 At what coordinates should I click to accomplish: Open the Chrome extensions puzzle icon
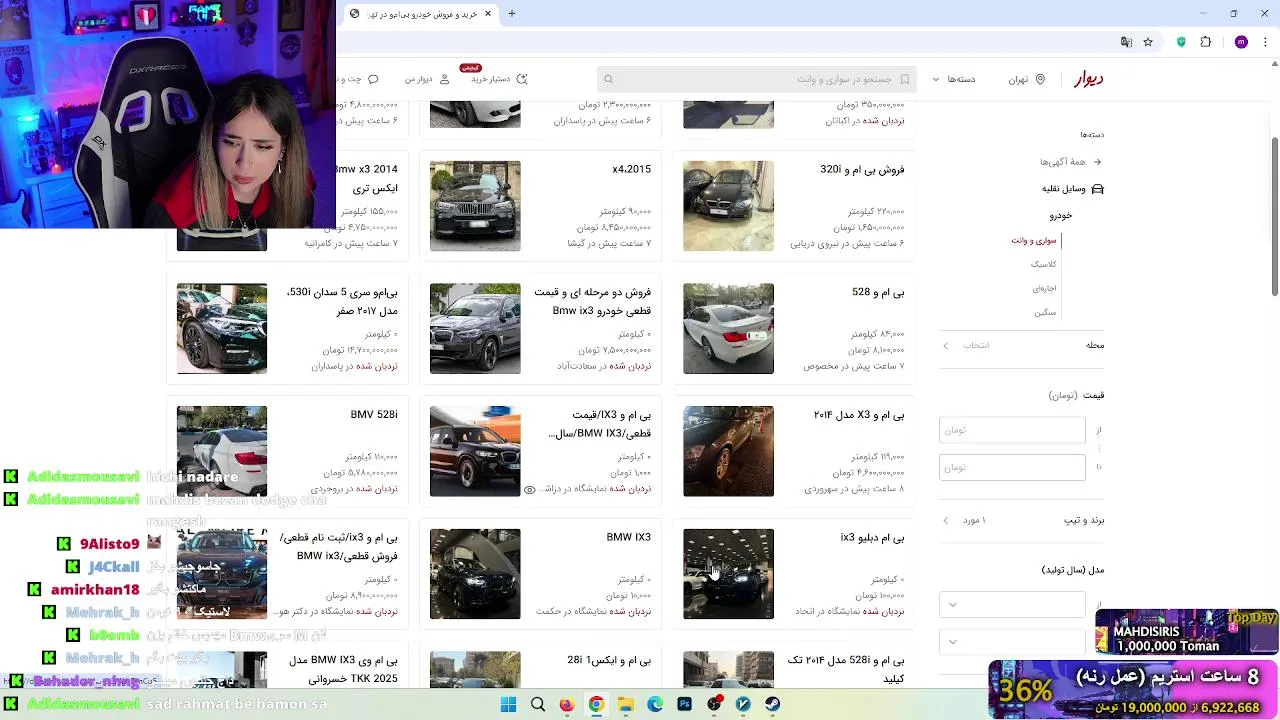tap(1205, 42)
